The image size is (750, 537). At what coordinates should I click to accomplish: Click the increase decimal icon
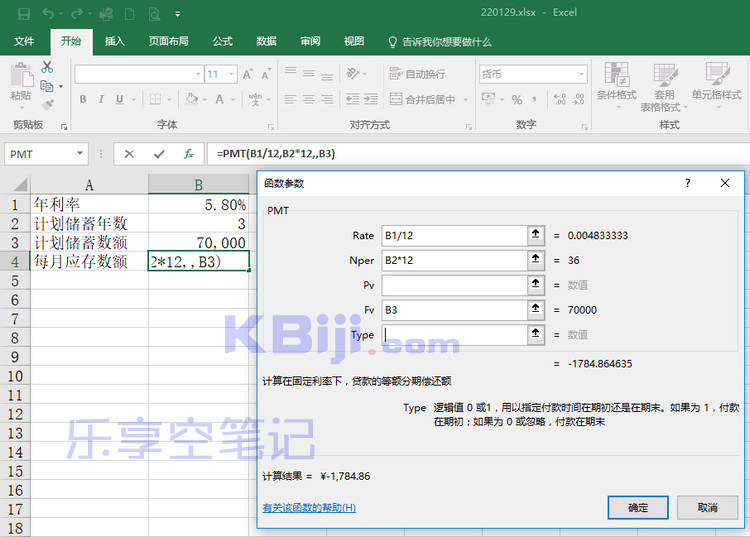(560, 99)
